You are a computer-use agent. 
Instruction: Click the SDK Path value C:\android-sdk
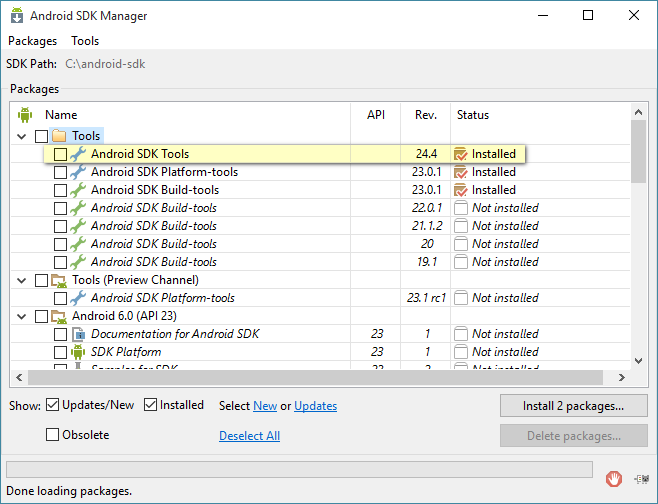[105, 64]
